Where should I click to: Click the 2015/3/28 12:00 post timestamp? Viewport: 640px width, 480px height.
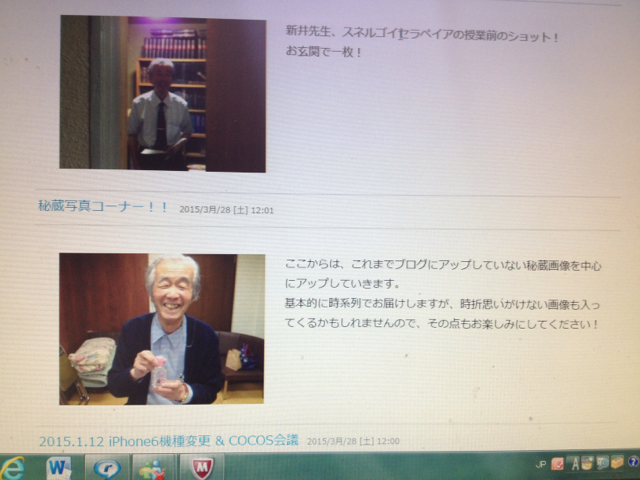pos(353,441)
